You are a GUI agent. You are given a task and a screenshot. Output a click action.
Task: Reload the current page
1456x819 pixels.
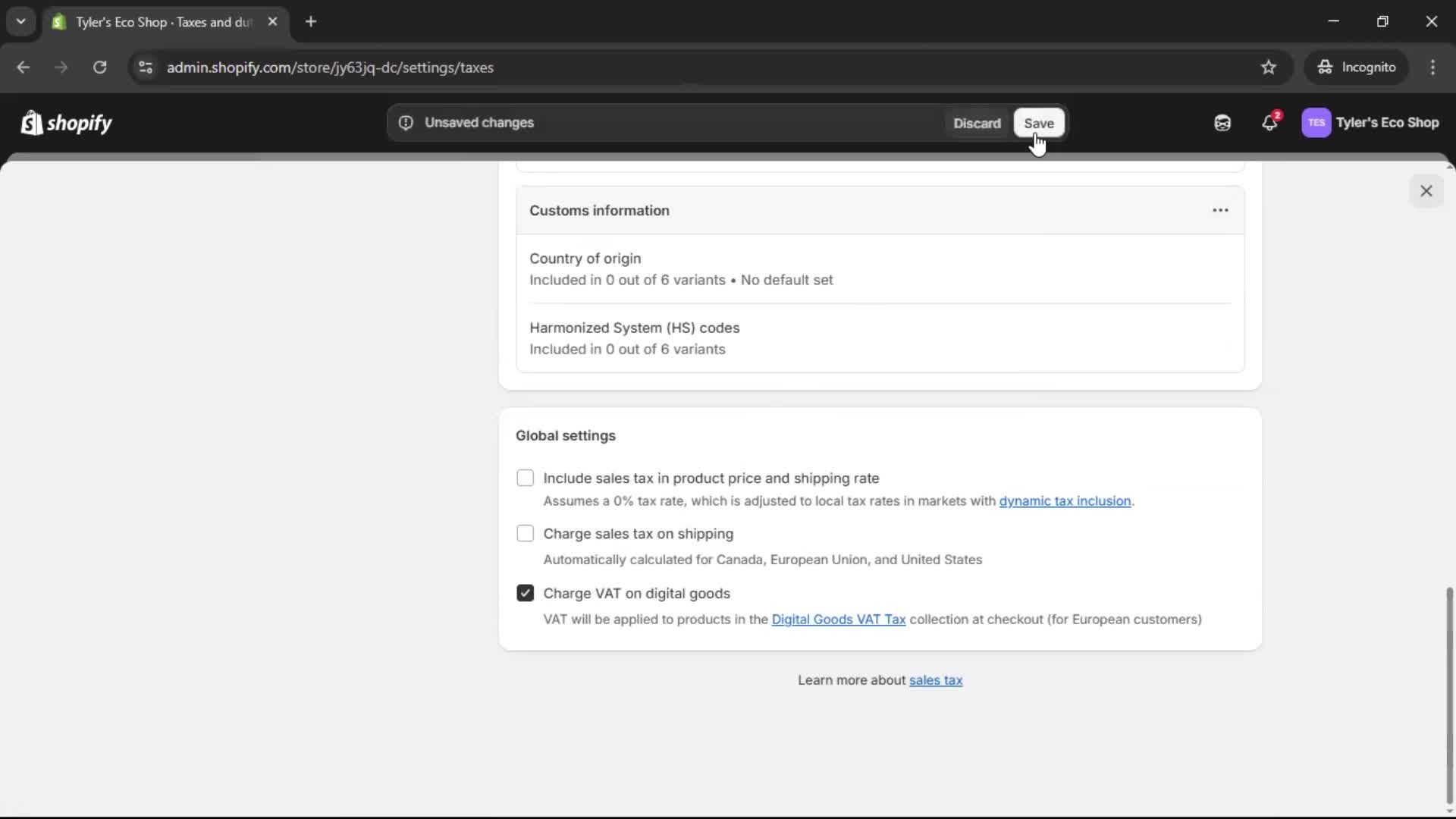tap(99, 67)
